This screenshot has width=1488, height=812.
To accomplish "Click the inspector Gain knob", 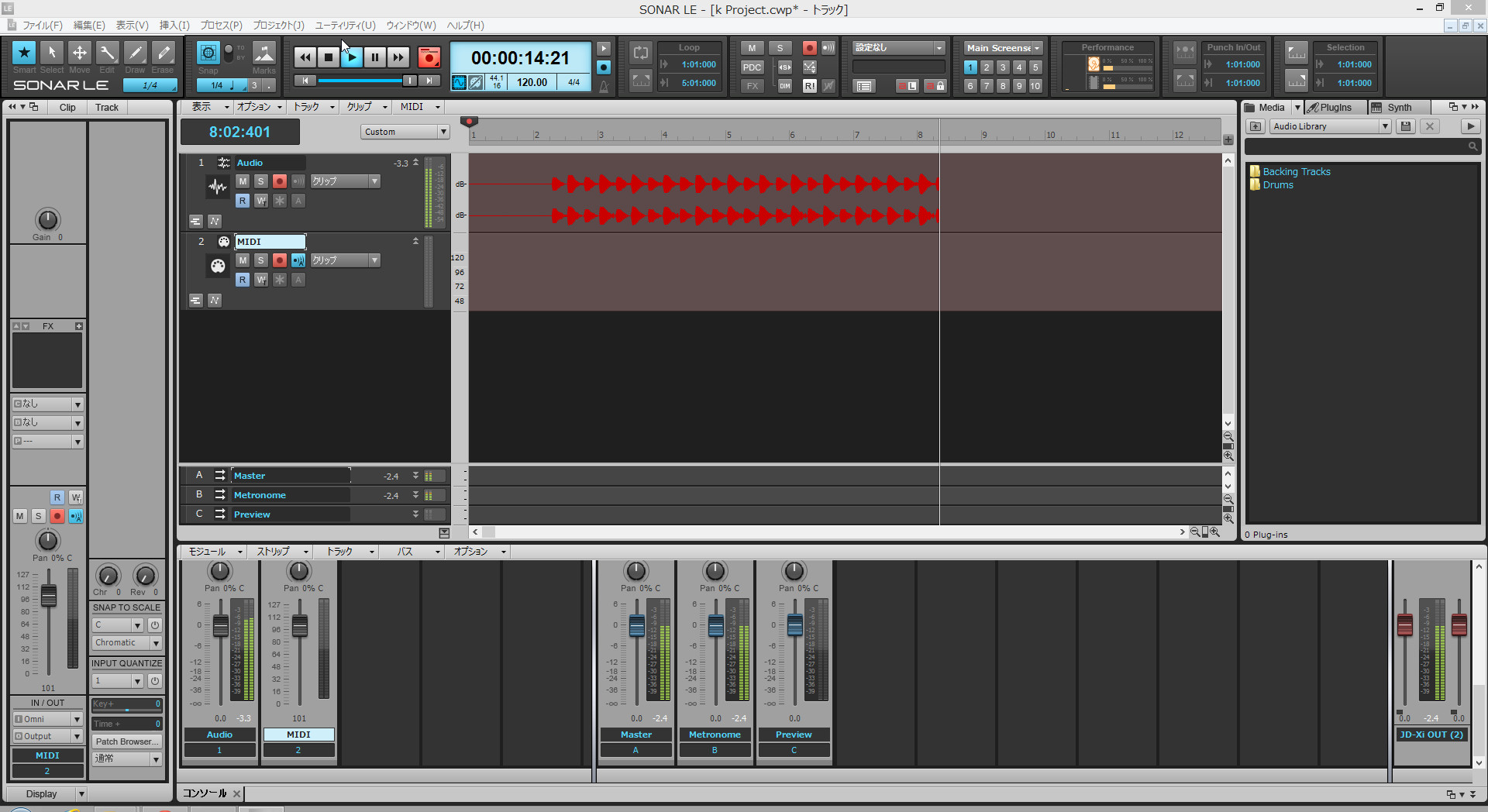I will [x=47, y=220].
